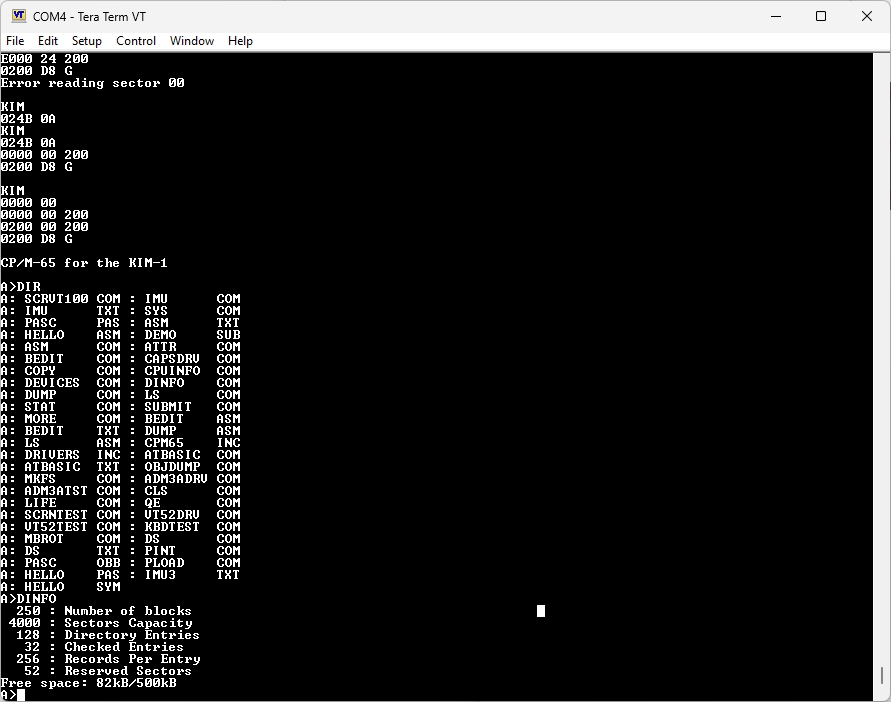Click the 'COM4 - Tera Term VT' window title
Image resolution: width=891 pixels, height=702 pixels.
92,16
